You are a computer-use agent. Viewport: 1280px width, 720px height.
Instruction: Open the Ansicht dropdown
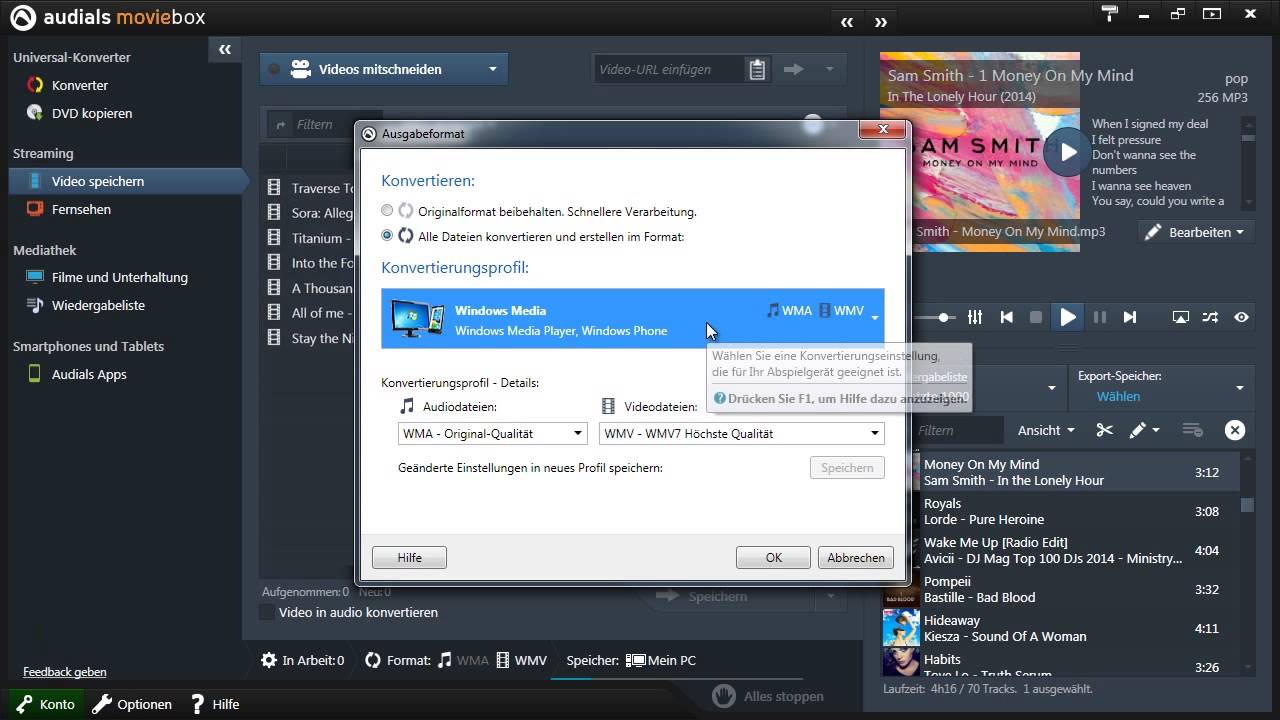(x=1045, y=430)
